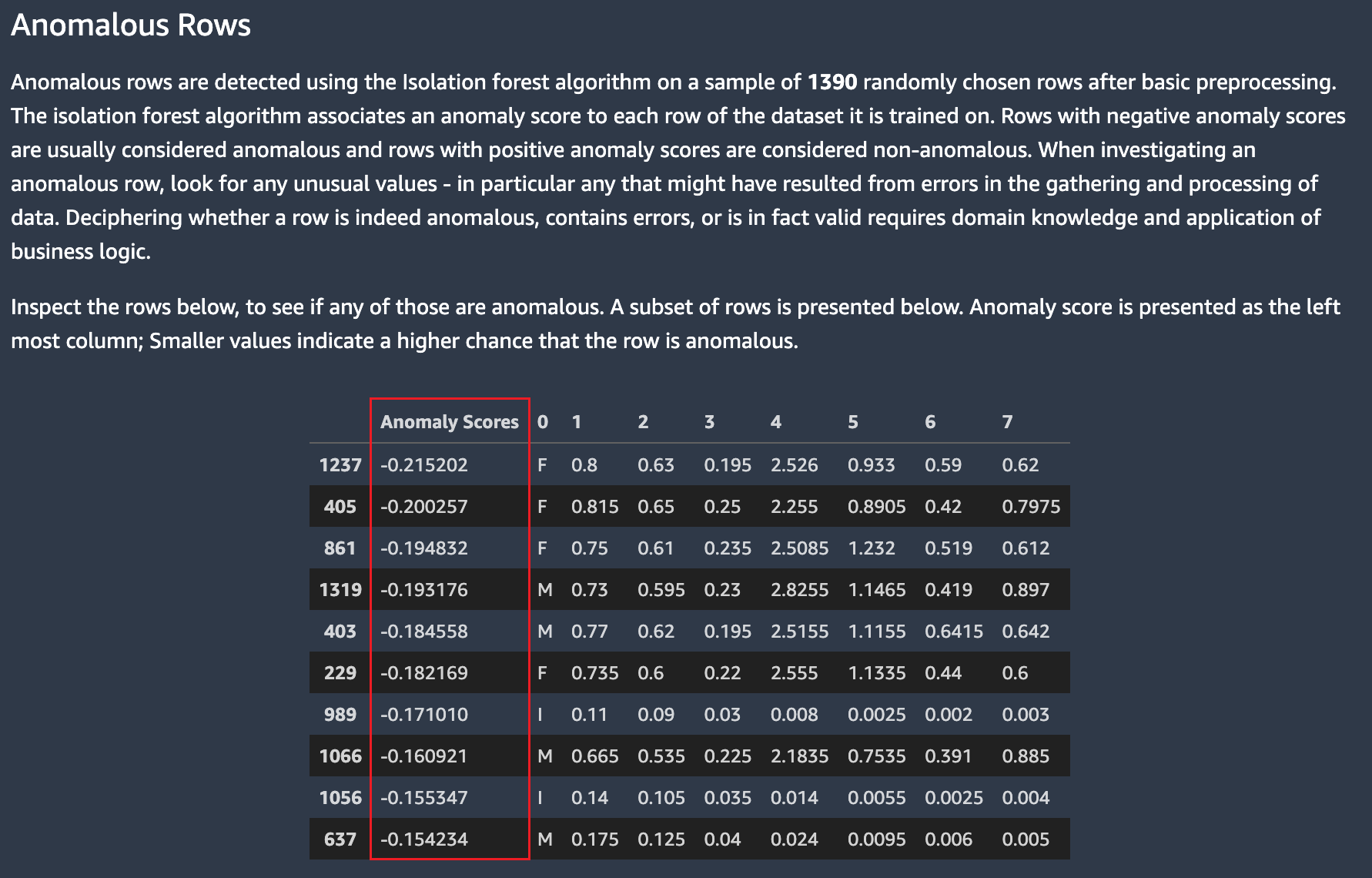The image size is (1372, 878).
Task: Select row index 1237
Action: pyautogui.click(x=340, y=465)
